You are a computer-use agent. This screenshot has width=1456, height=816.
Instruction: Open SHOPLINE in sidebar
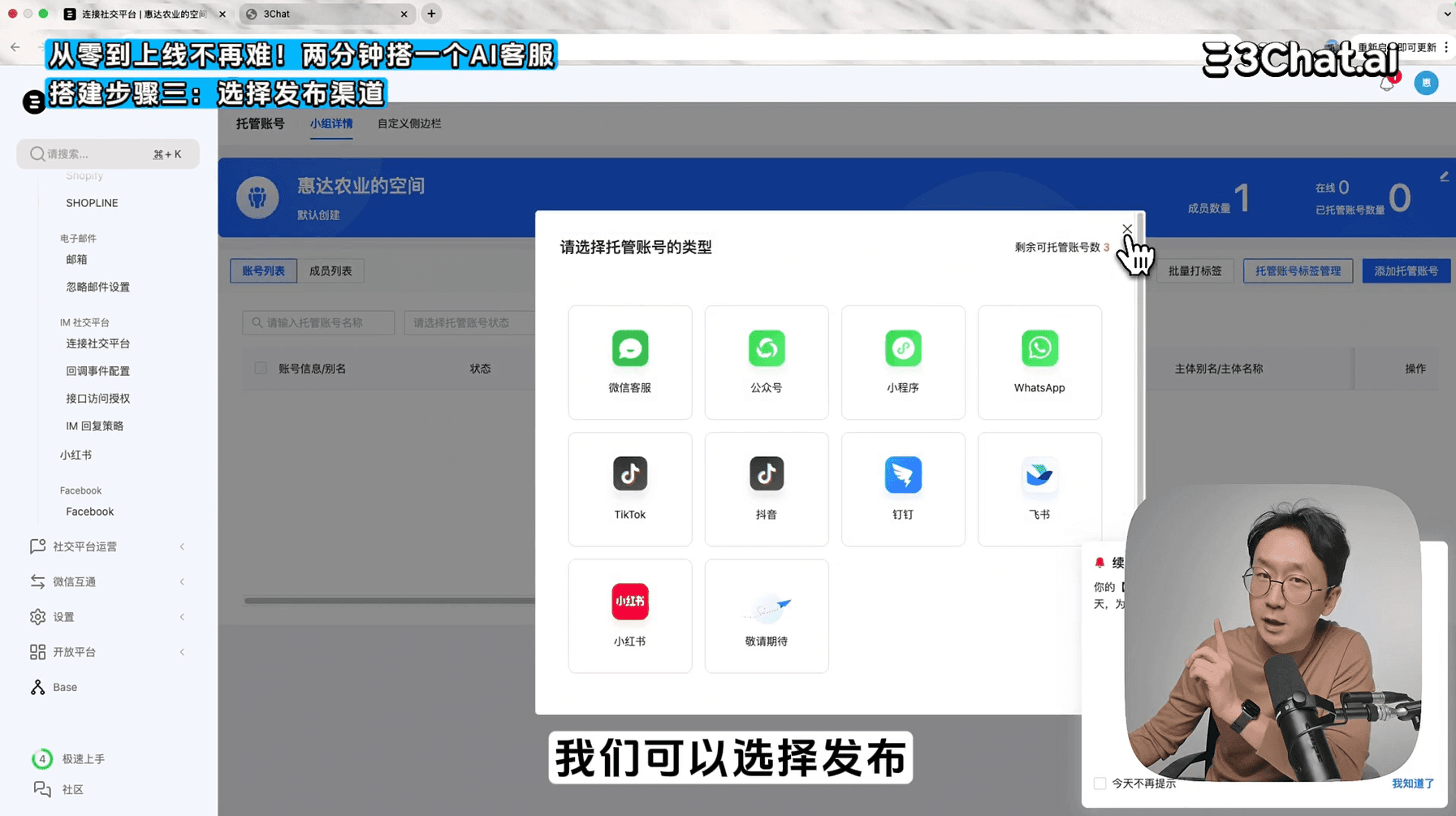point(92,203)
